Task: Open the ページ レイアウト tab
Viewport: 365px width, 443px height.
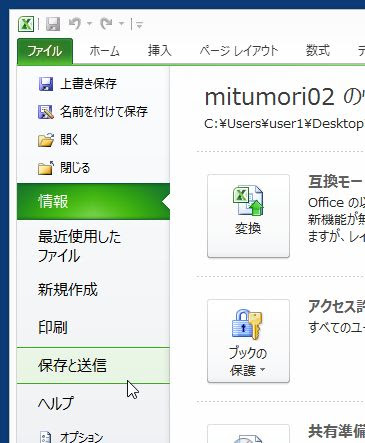Action: (x=239, y=51)
